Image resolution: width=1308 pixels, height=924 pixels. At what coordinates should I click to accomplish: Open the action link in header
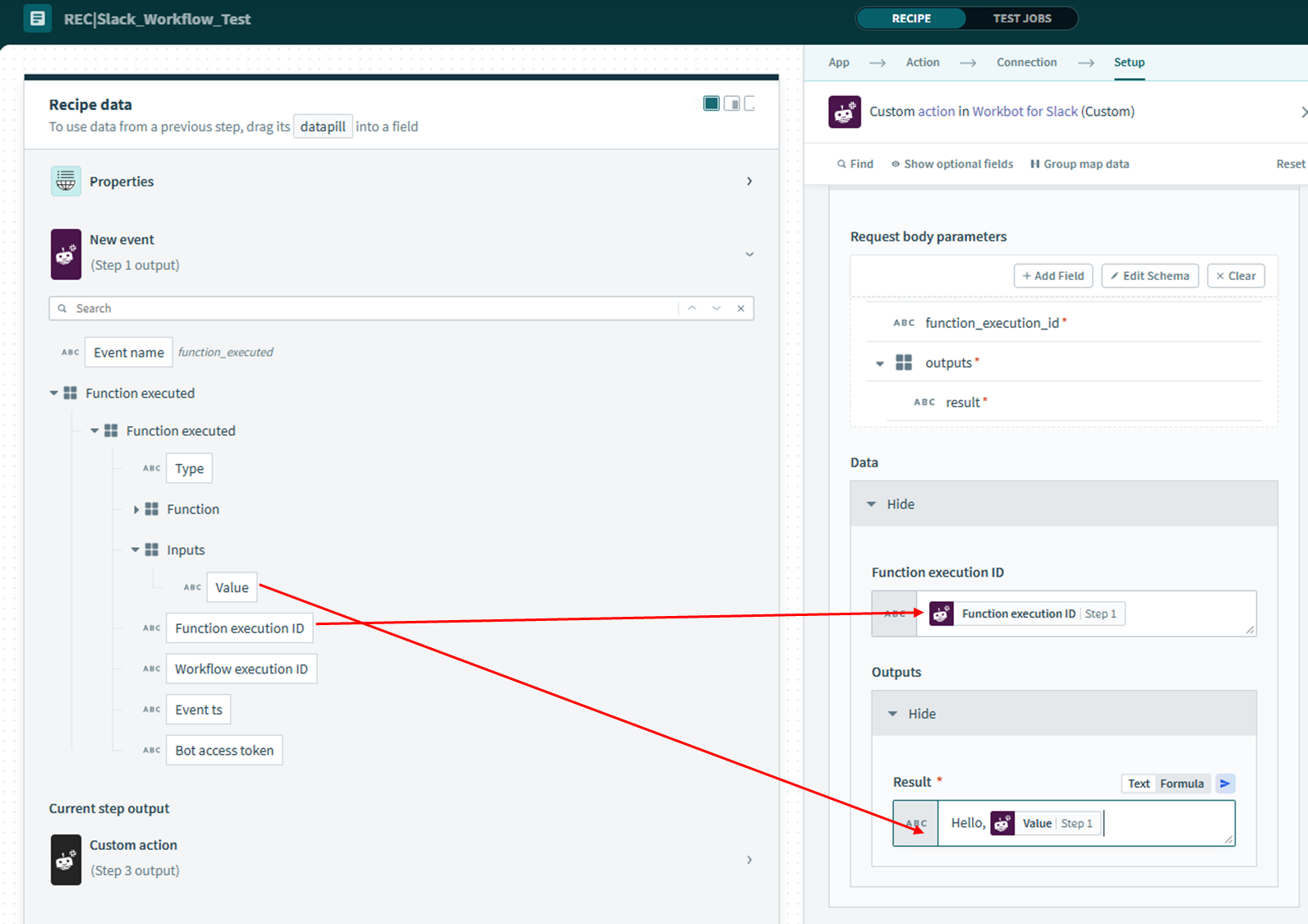(x=936, y=112)
